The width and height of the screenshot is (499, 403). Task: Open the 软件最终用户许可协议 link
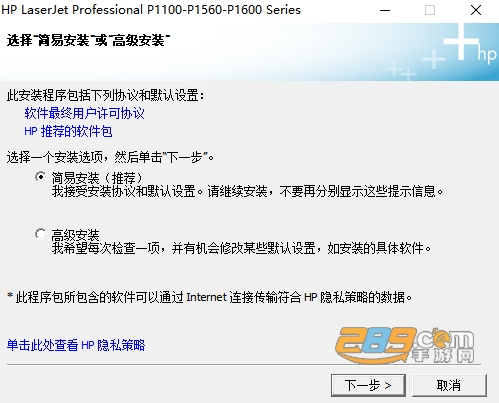pos(84,113)
